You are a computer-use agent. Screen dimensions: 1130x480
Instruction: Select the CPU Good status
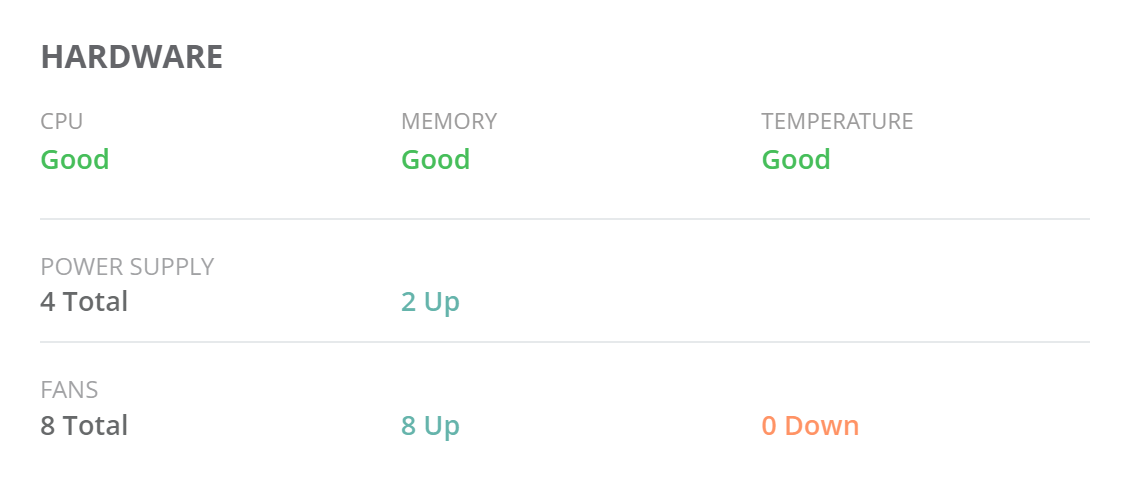pyautogui.click(x=75, y=160)
